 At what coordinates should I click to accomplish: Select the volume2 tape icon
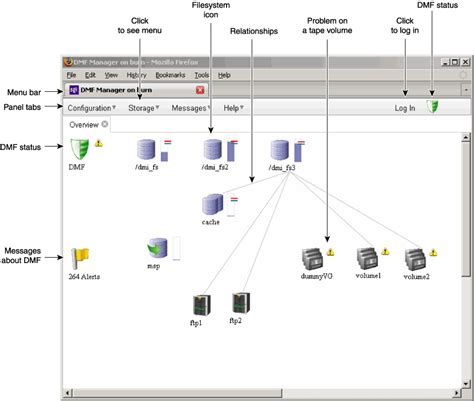pos(415,260)
